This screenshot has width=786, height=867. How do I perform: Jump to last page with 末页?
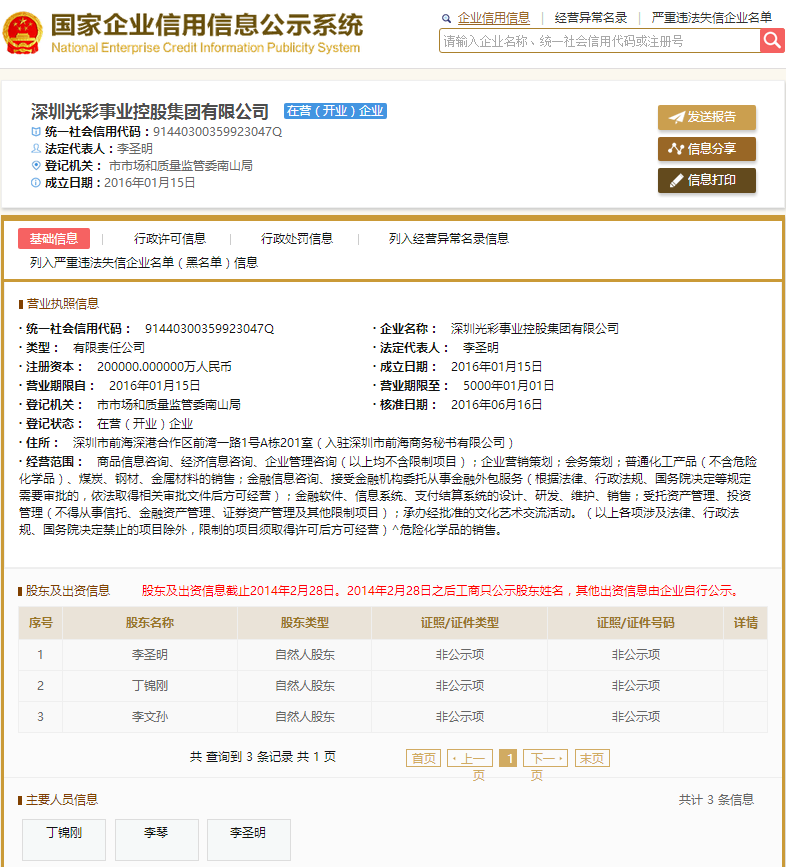coord(592,758)
